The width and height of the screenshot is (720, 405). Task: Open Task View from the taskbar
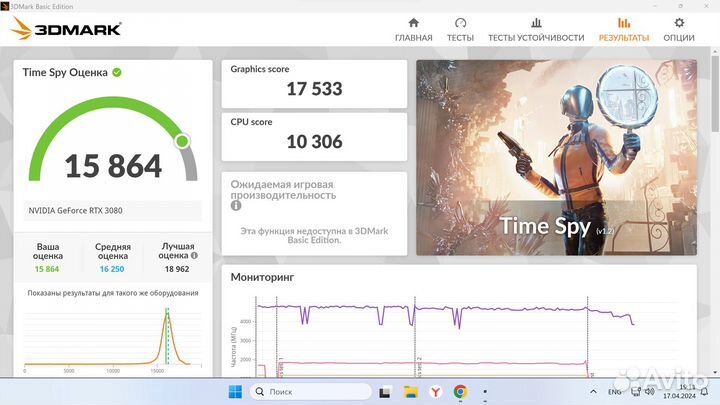384,392
